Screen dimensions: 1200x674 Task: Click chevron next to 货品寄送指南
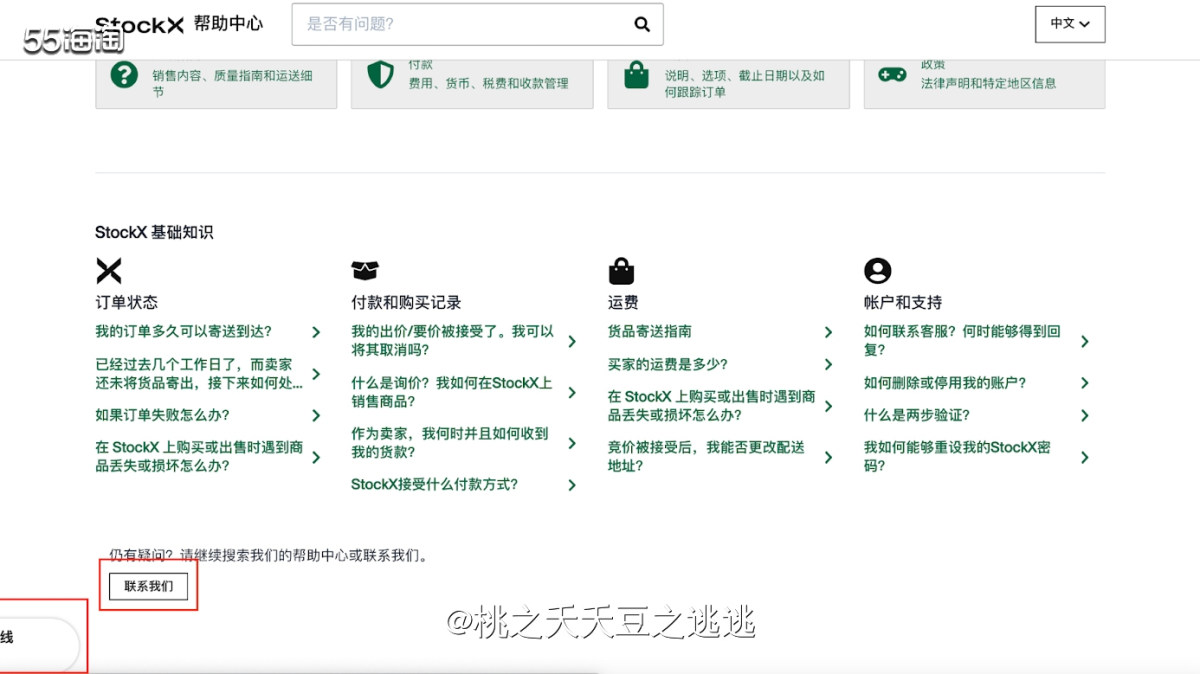click(x=828, y=332)
